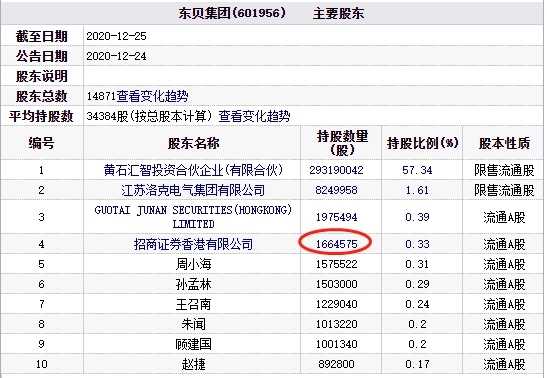Viewport: 547px width, 378px height.
Task: Click 流通A股 in the 赵捷 row
Action: (504, 364)
